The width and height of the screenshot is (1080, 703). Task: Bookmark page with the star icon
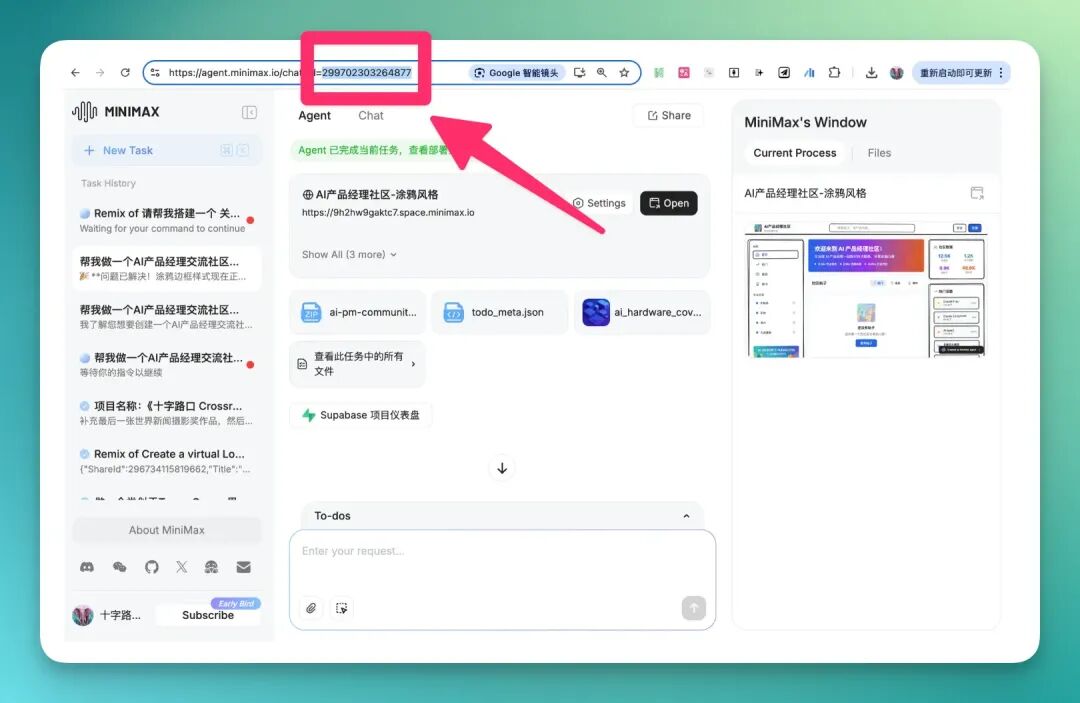tap(624, 72)
